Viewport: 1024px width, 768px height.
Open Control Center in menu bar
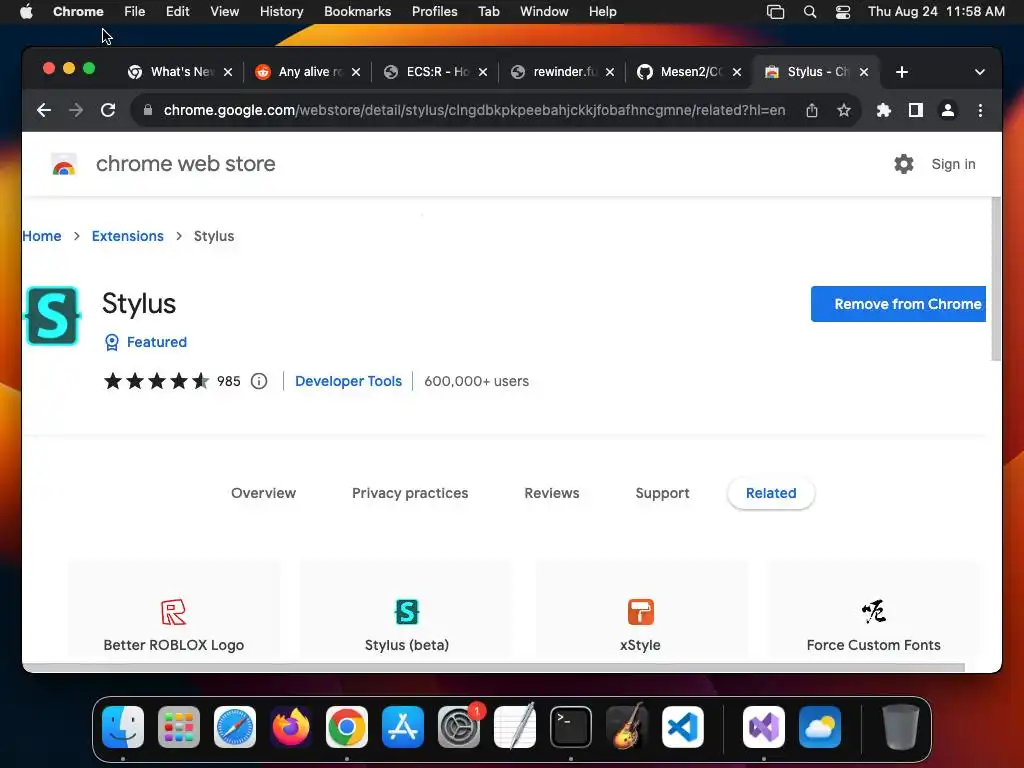(x=843, y=12)
